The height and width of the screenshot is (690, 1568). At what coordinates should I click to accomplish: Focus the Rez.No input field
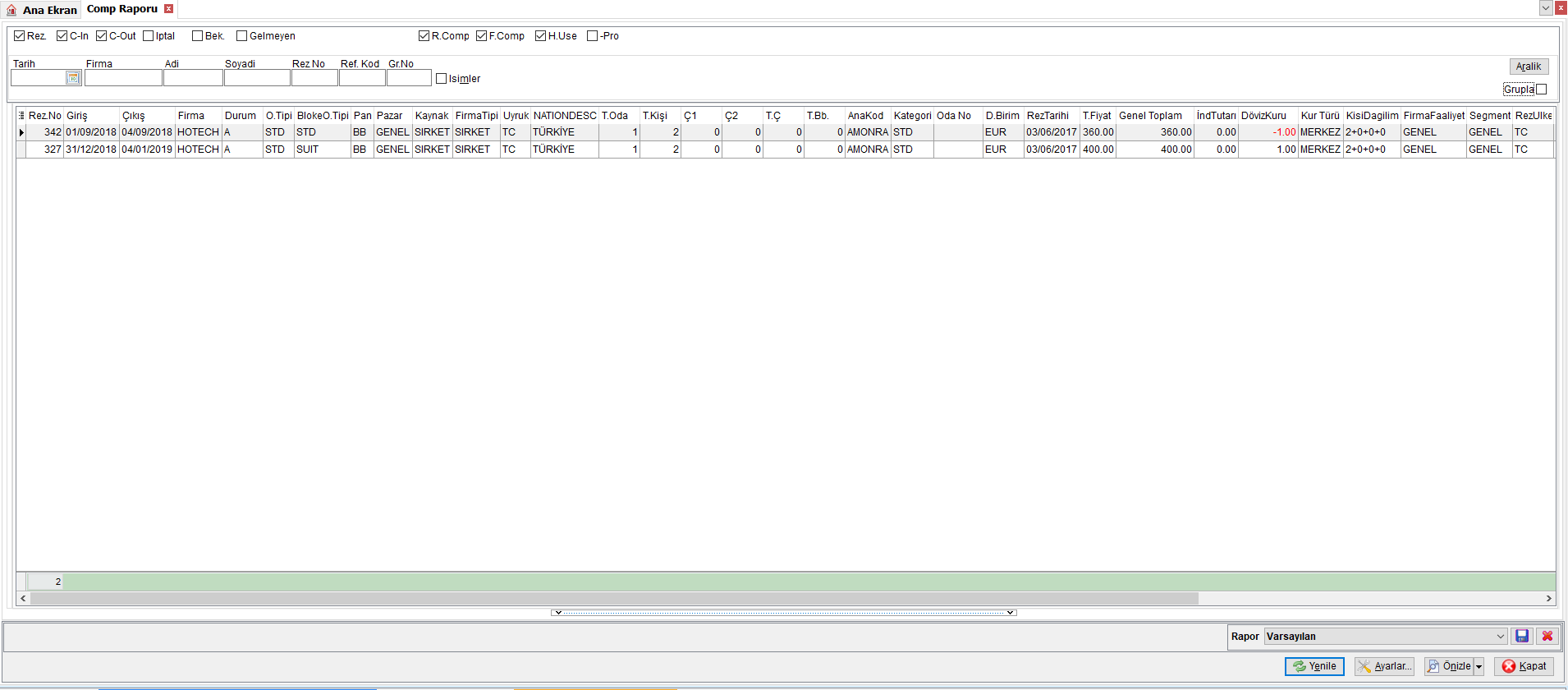click(314, 78)
